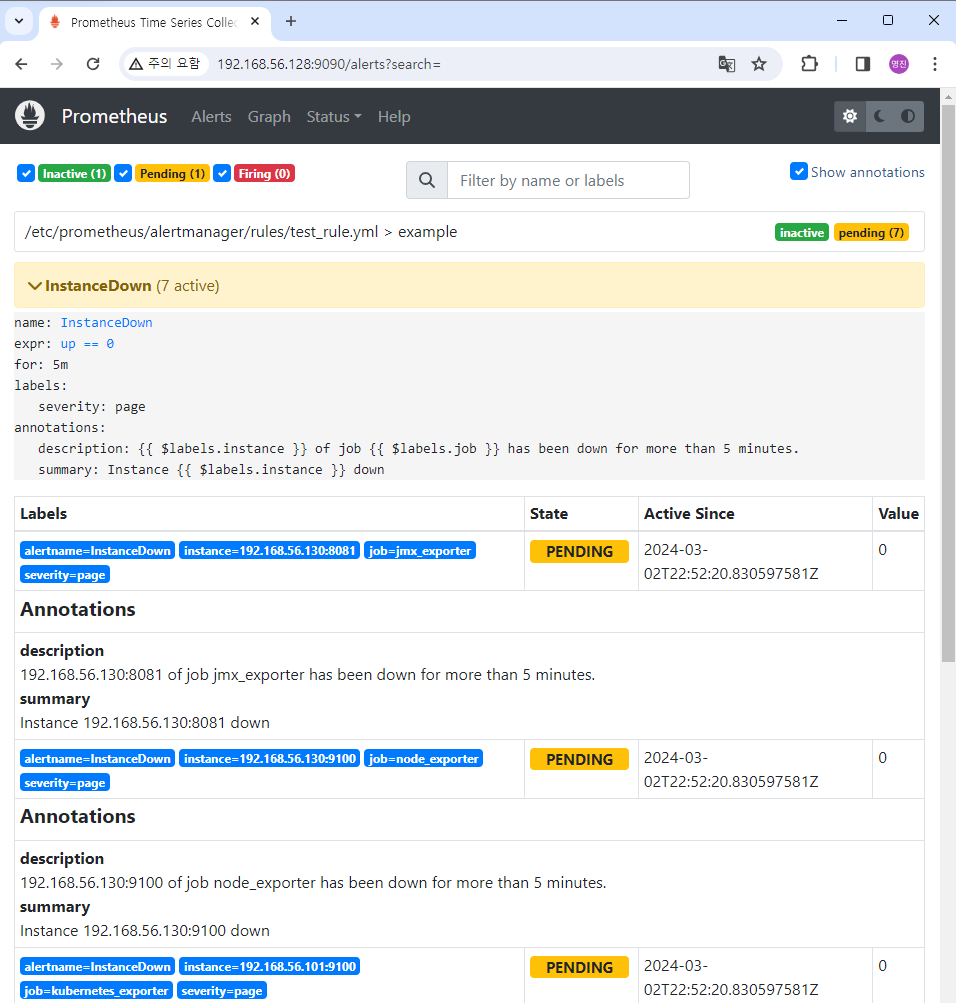Click the scrollbar up arrow
Screen dimensions: 956x1003
point(948,97)
